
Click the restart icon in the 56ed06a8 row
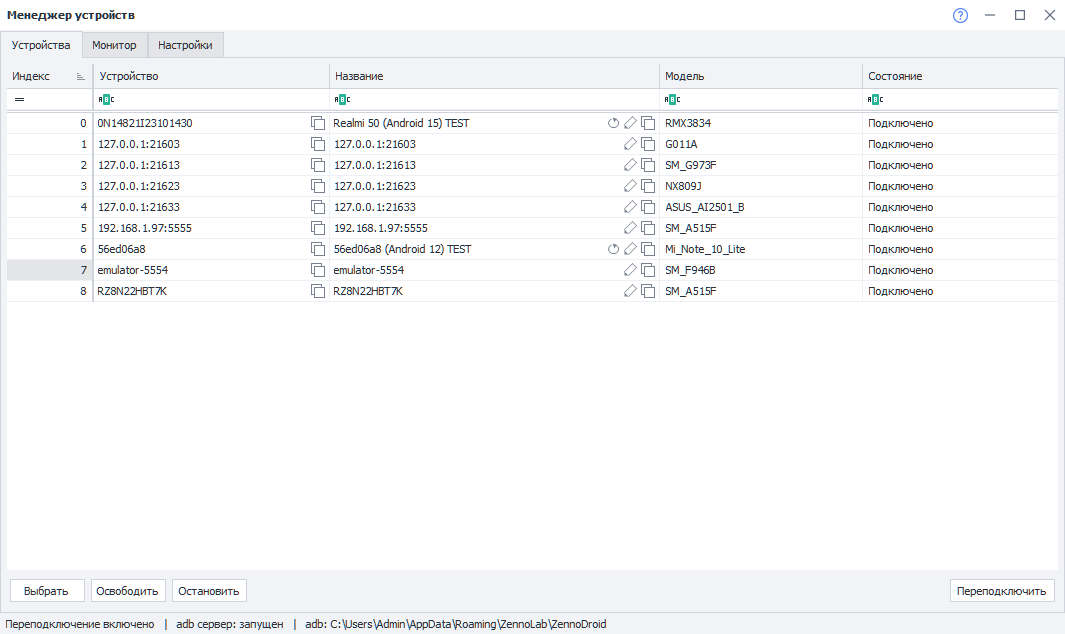coord(613,249)
